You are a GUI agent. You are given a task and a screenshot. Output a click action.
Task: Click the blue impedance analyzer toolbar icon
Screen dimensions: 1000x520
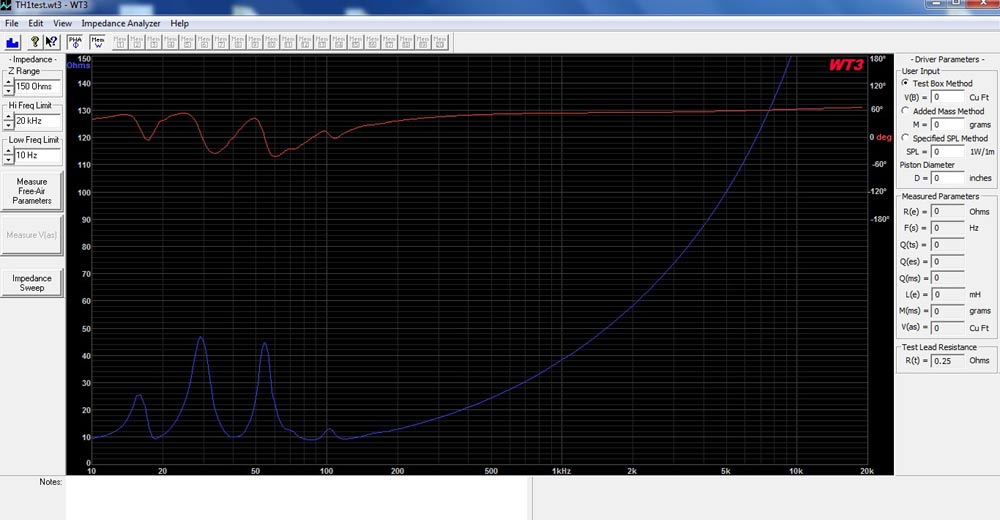pos(13,42)
